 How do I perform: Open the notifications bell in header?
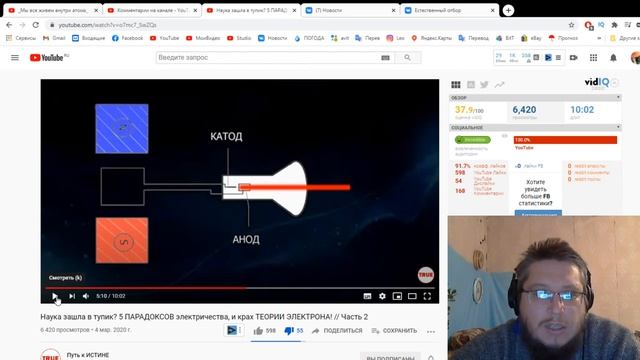[x=613, y=58]
